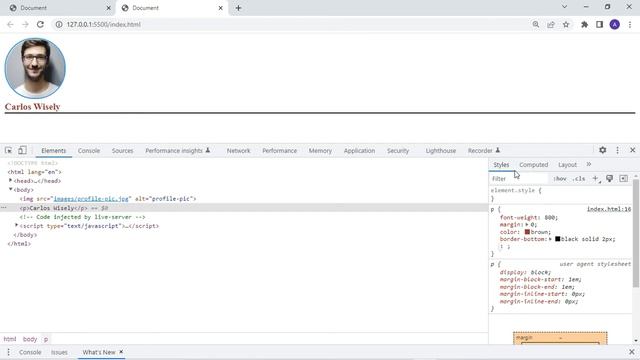Image resolution: width=640 pixels, height=360 pixels.
Task: Activate the inspect element picker icon
Action: 8,150
